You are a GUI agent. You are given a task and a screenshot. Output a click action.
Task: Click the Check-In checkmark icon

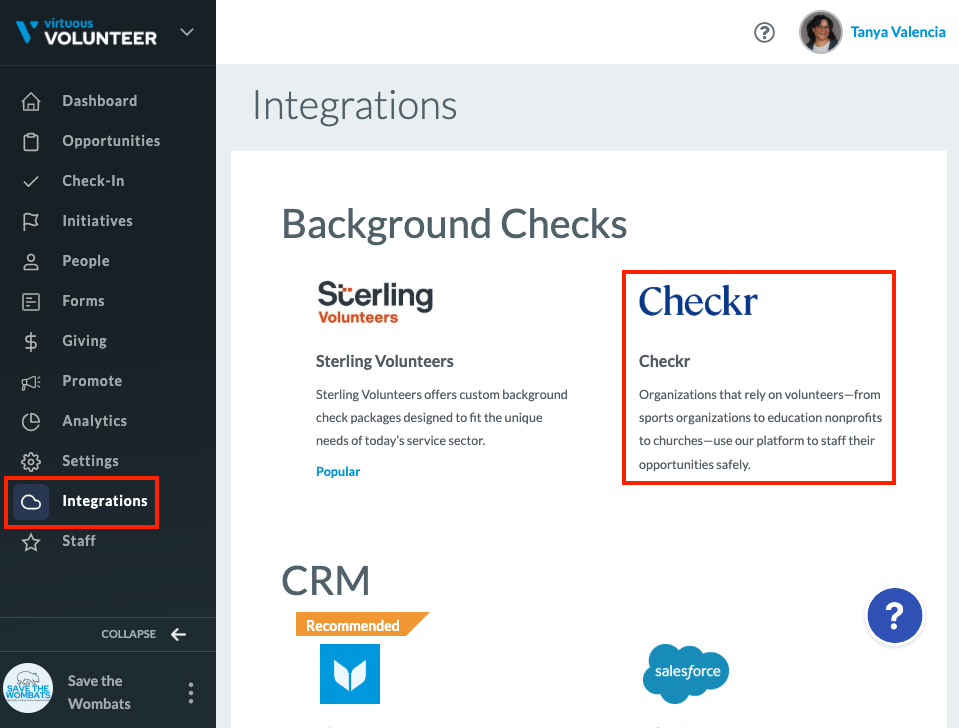[x=31, y=182]
